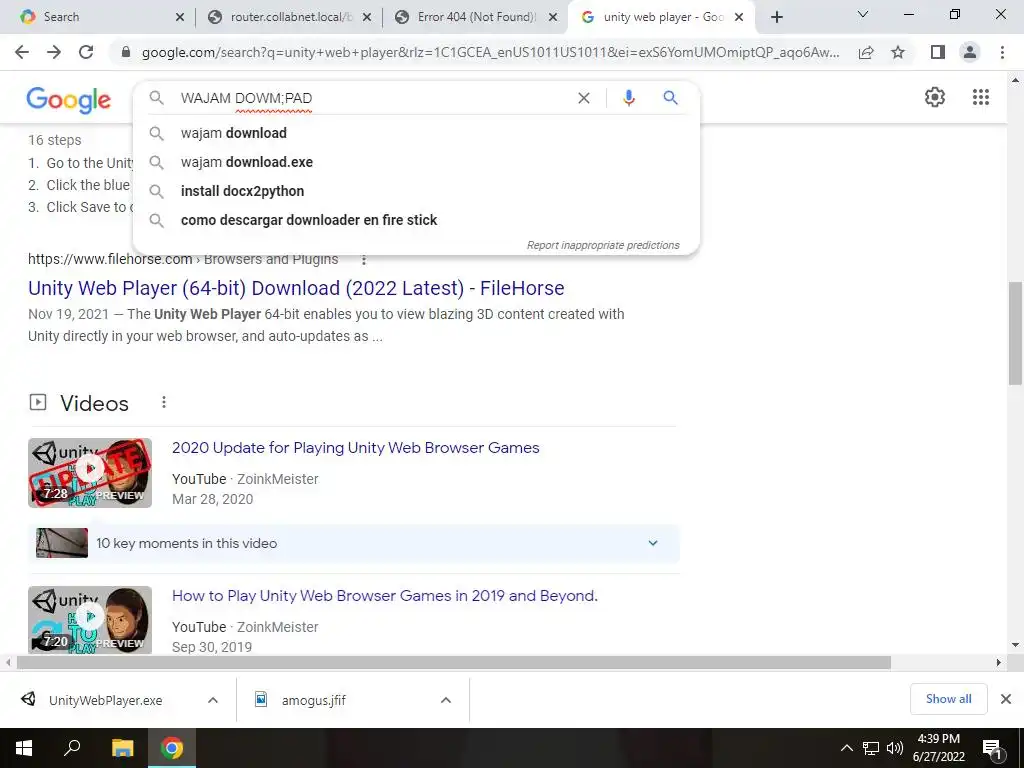Click the horizontal page scrollbar thumb
The image size is (1024, 768).
(x=454, y=663)
